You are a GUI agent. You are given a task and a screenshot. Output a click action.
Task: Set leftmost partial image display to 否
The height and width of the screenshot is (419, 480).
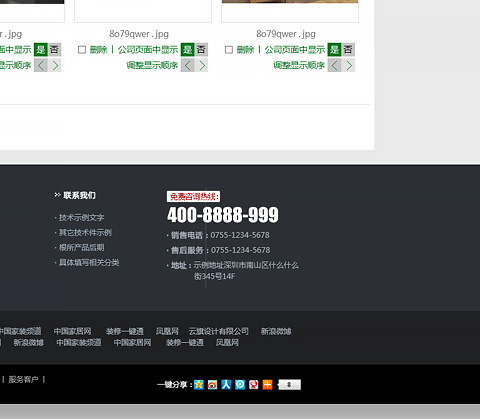pos(54,50)
